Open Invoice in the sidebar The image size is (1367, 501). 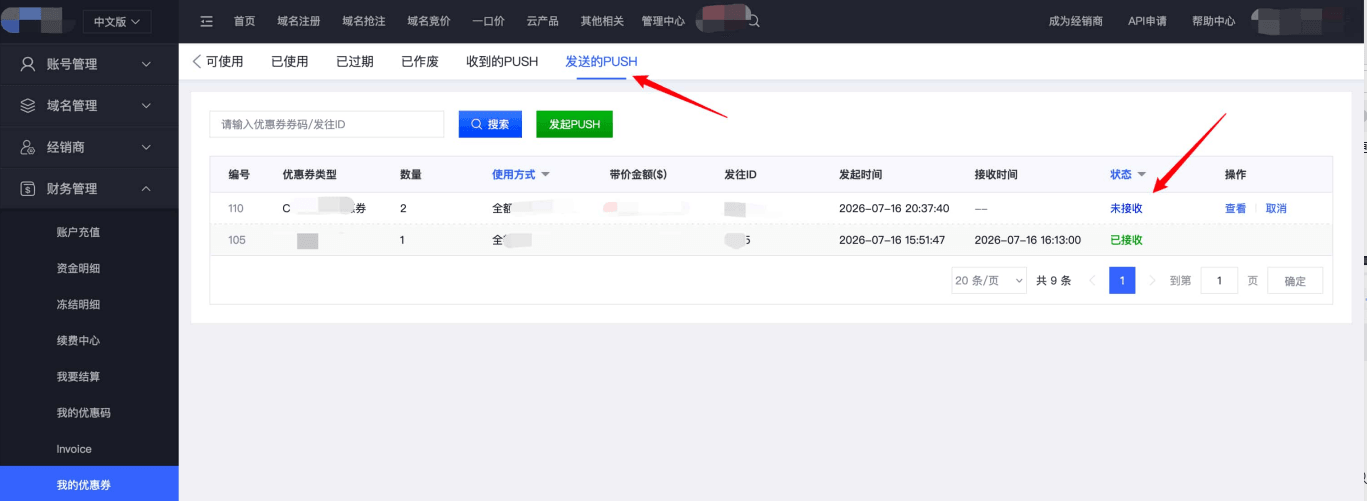click(x=74, y=449)
